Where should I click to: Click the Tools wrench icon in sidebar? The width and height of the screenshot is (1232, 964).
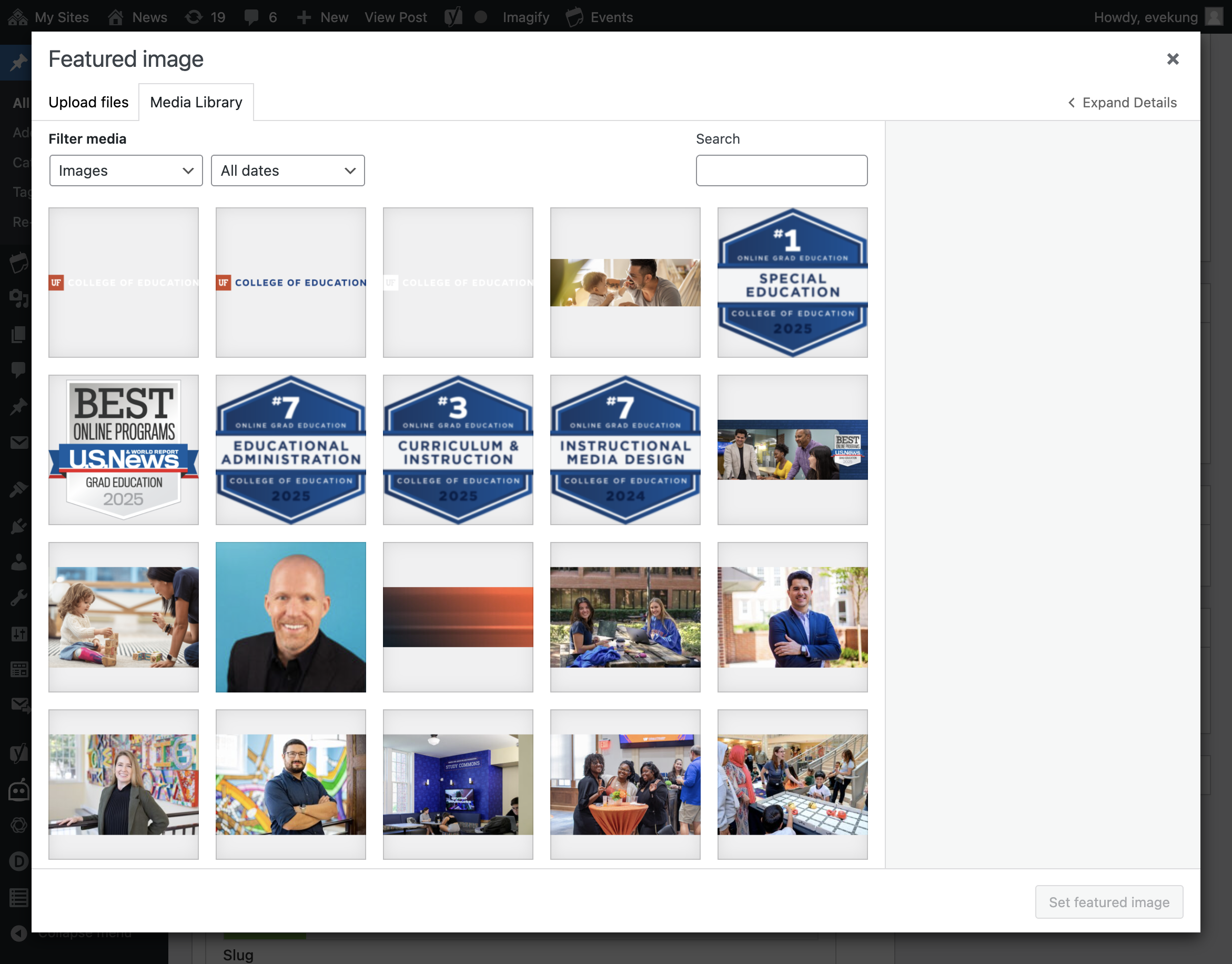(x=18, y=598)
